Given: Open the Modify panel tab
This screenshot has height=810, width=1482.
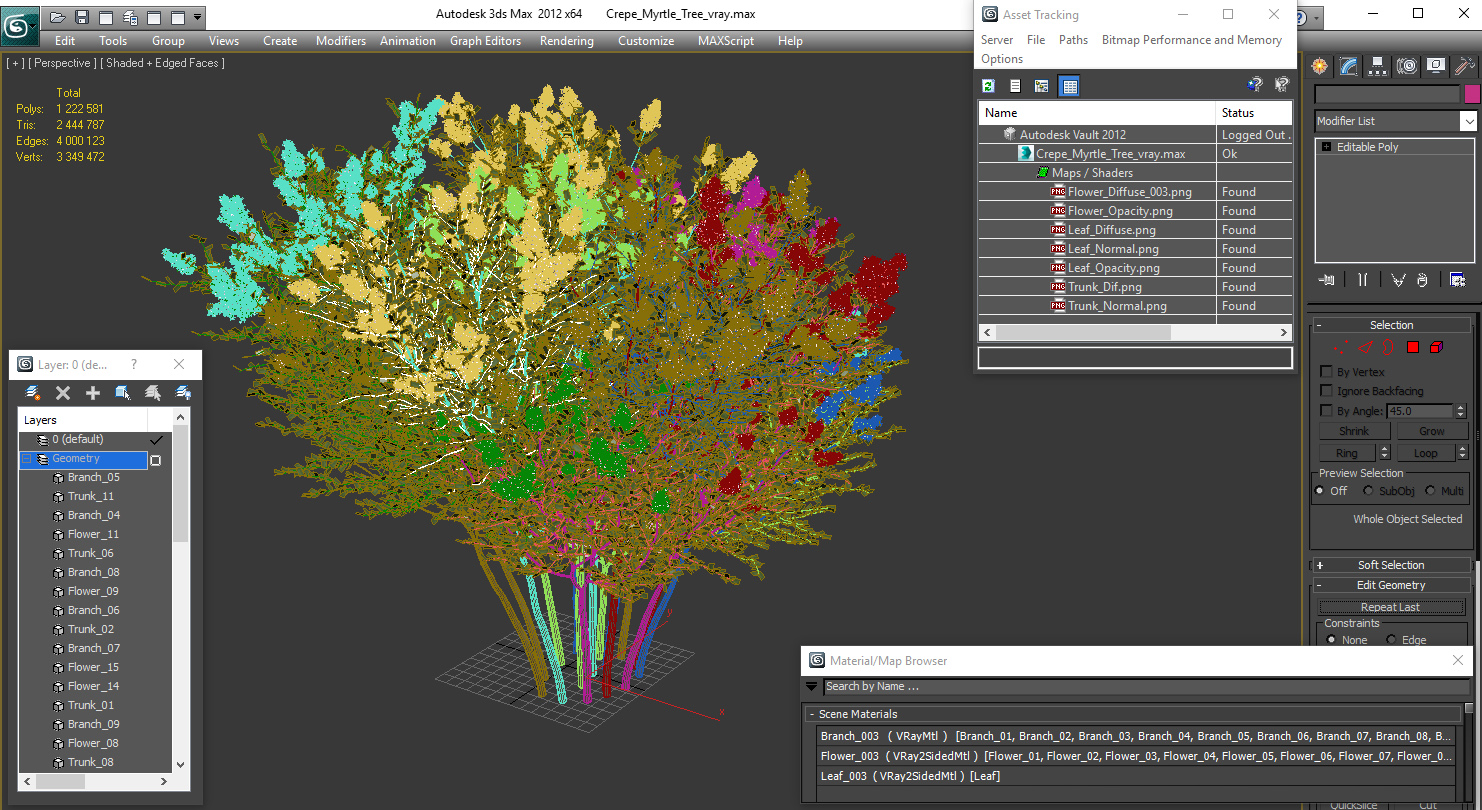Looking at the screenshot, I should pos(1349,66).
